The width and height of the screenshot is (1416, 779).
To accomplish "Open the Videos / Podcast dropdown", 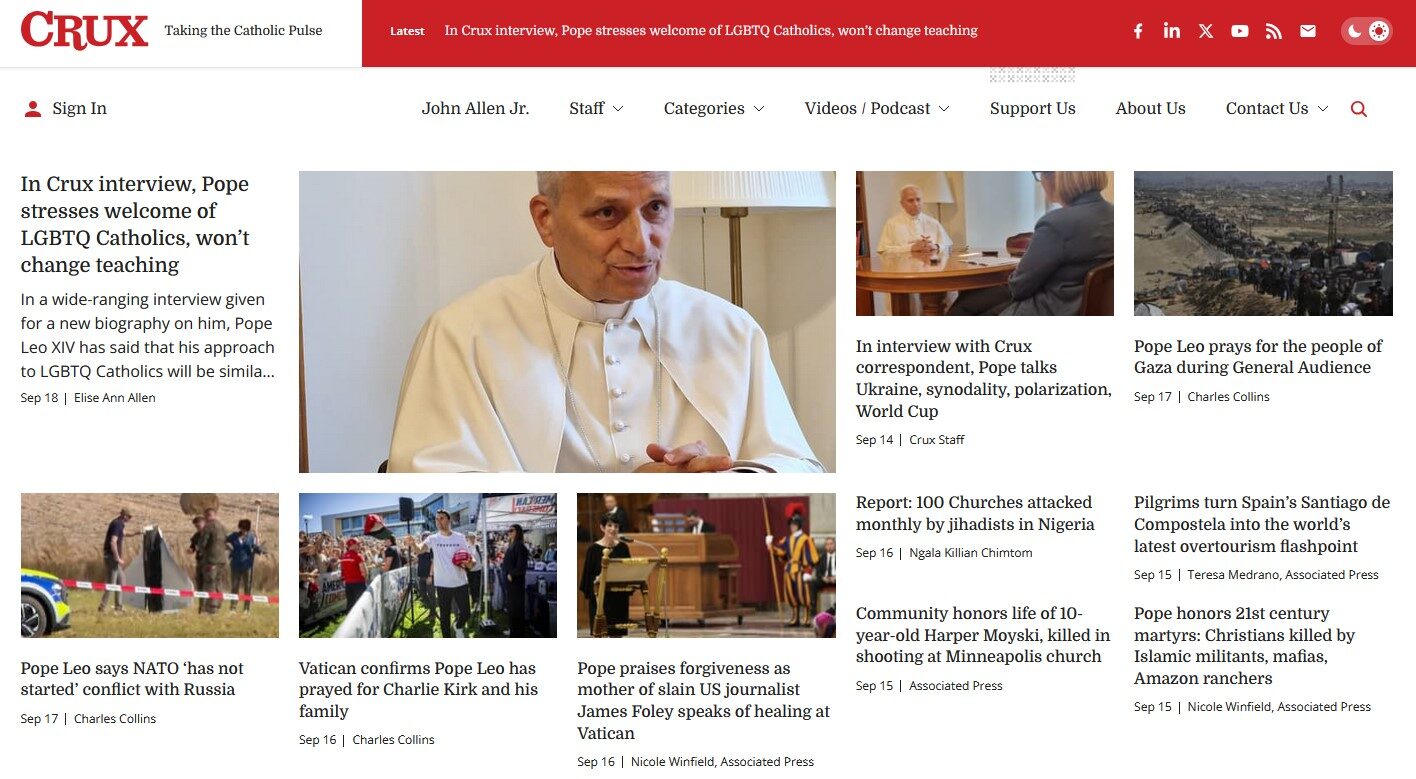I will [877, 109].
